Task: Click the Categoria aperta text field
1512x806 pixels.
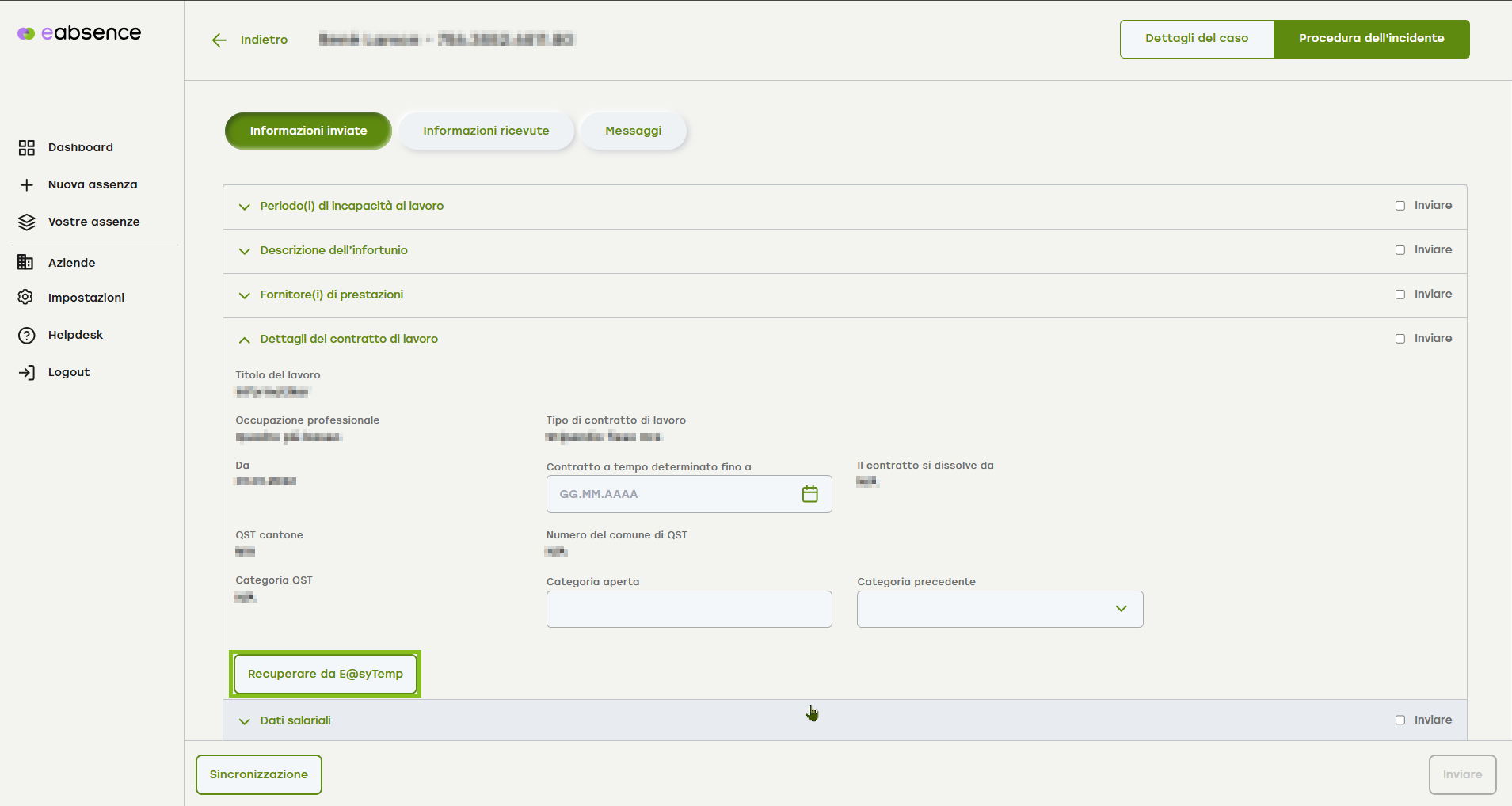Action: tap(689, 609)
